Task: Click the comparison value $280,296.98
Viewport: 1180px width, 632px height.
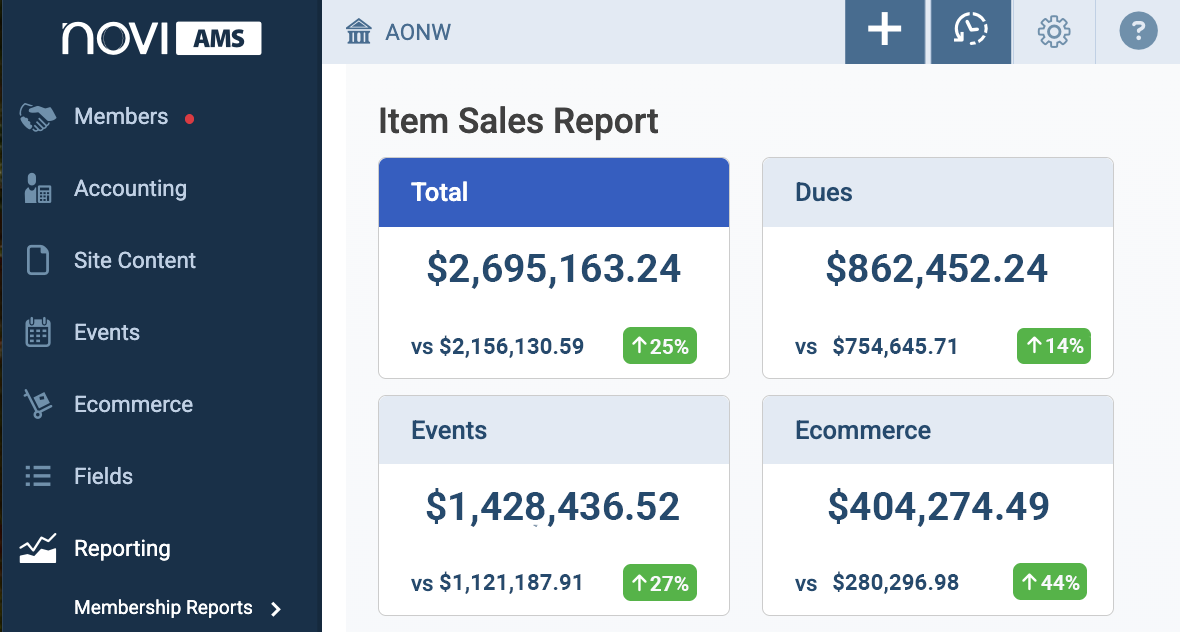Action: pyautogui.click(x=896, y=582)
